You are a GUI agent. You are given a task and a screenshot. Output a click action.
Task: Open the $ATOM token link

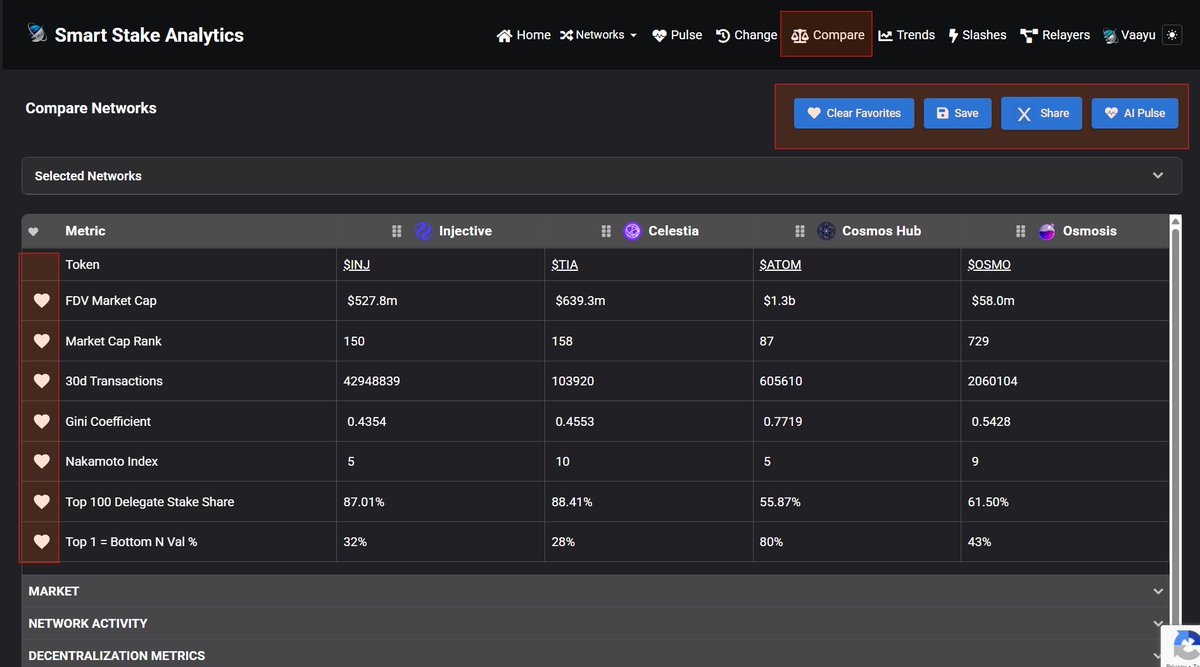(x=780, y=265)
